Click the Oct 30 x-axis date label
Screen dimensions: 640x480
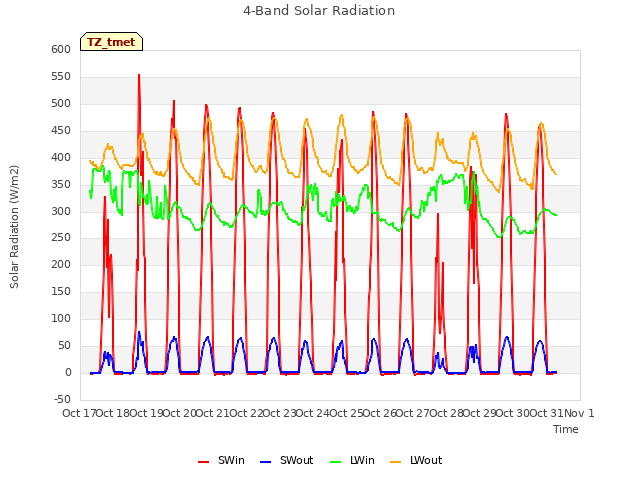513,413
